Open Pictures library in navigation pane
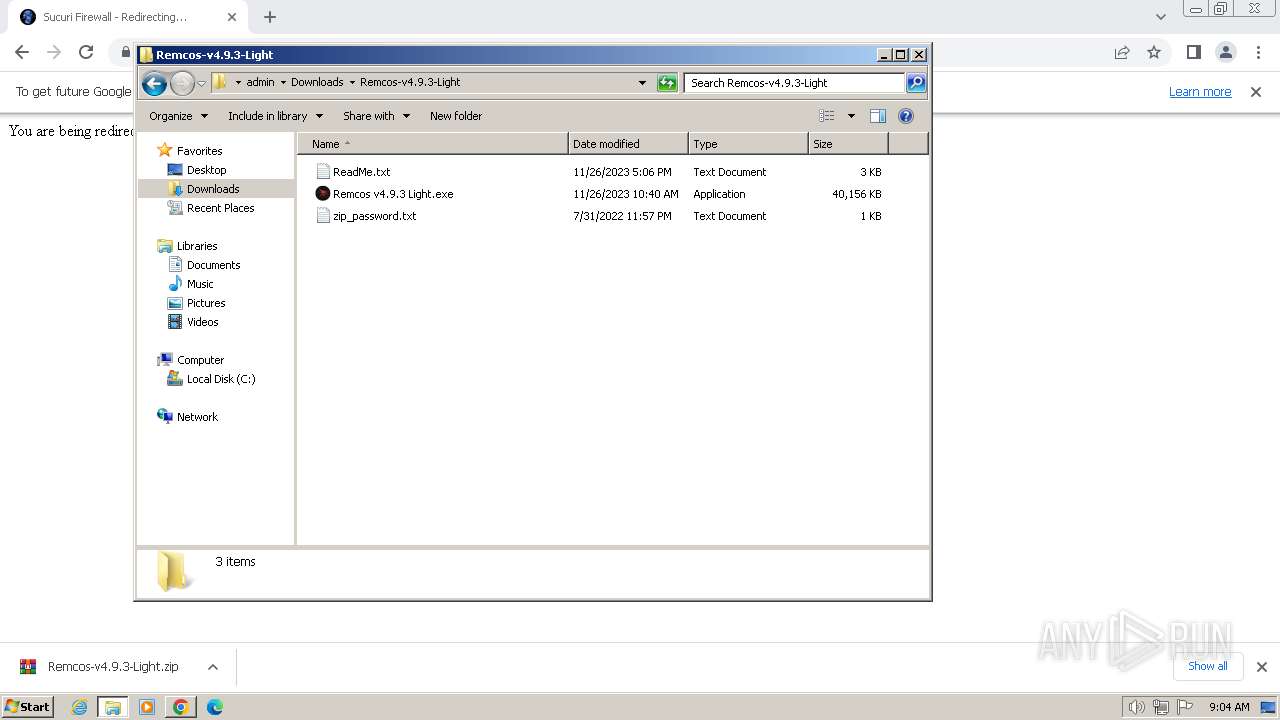Image resolution: width=1280 pixels, height=720 pixels. [206, 303]
